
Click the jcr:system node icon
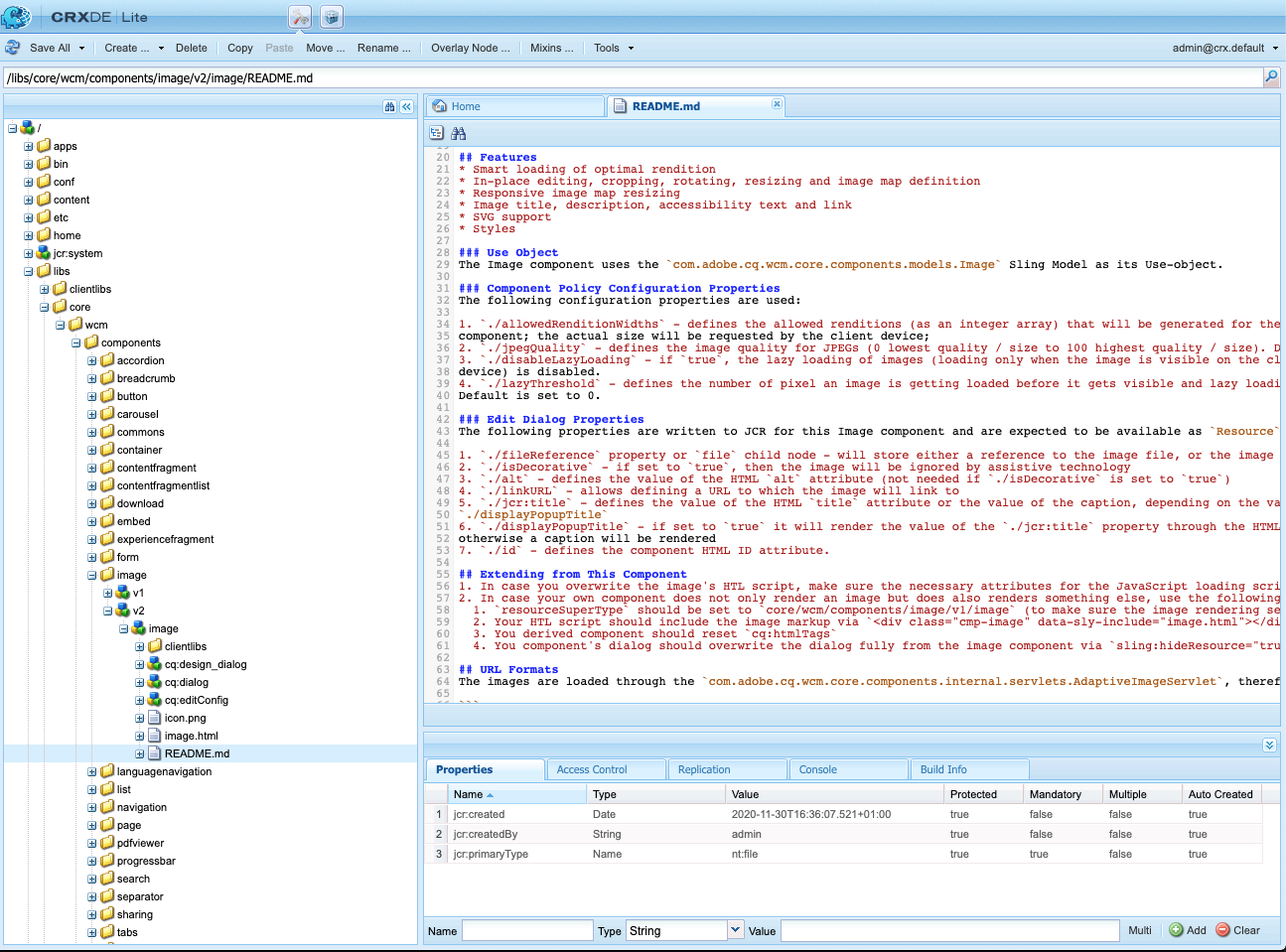click(x=43, y=253)
